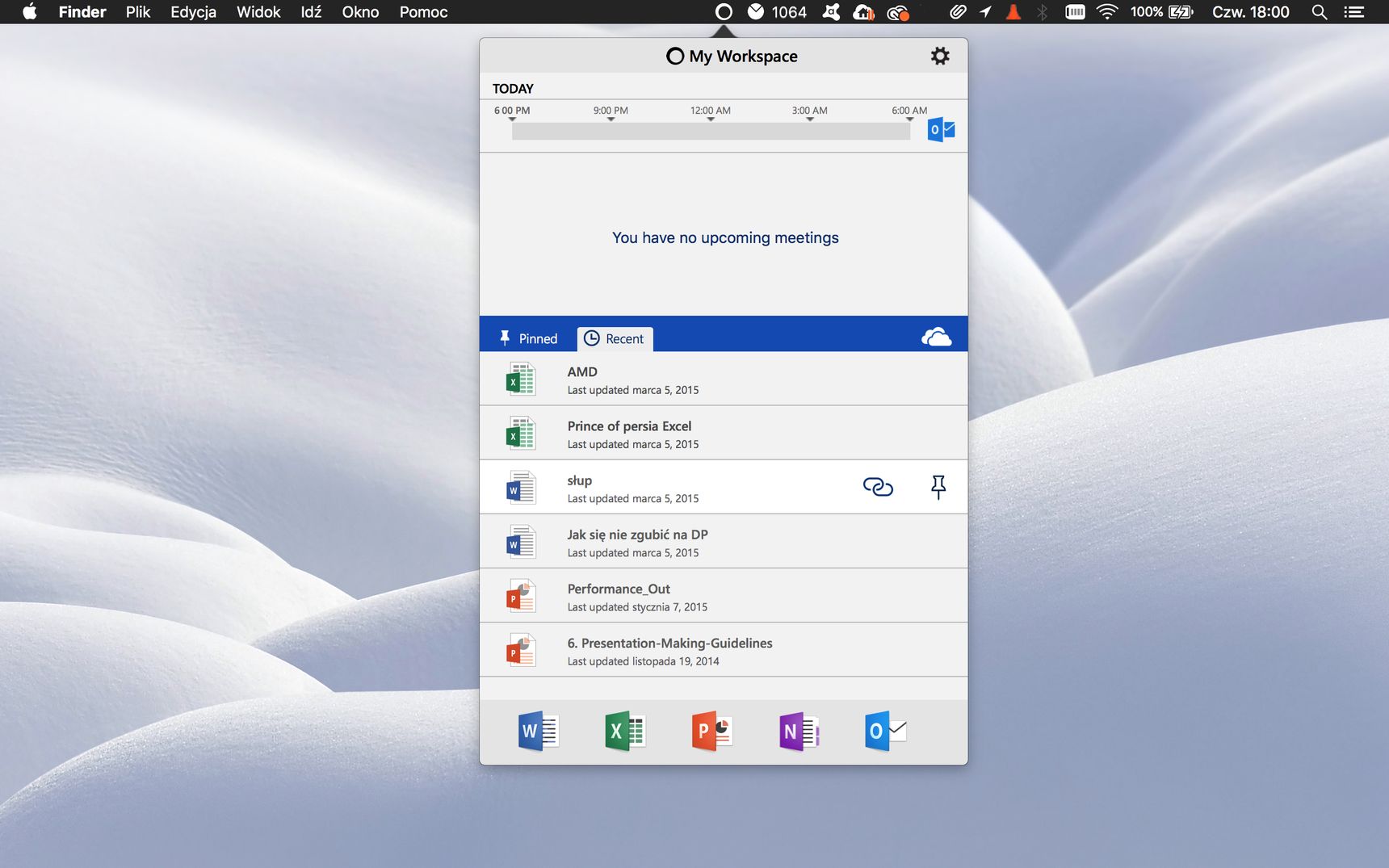Click the orange cone menu bar icon
The height and width of the screenshot is (868, 1389).
[x=1013, y=12]
